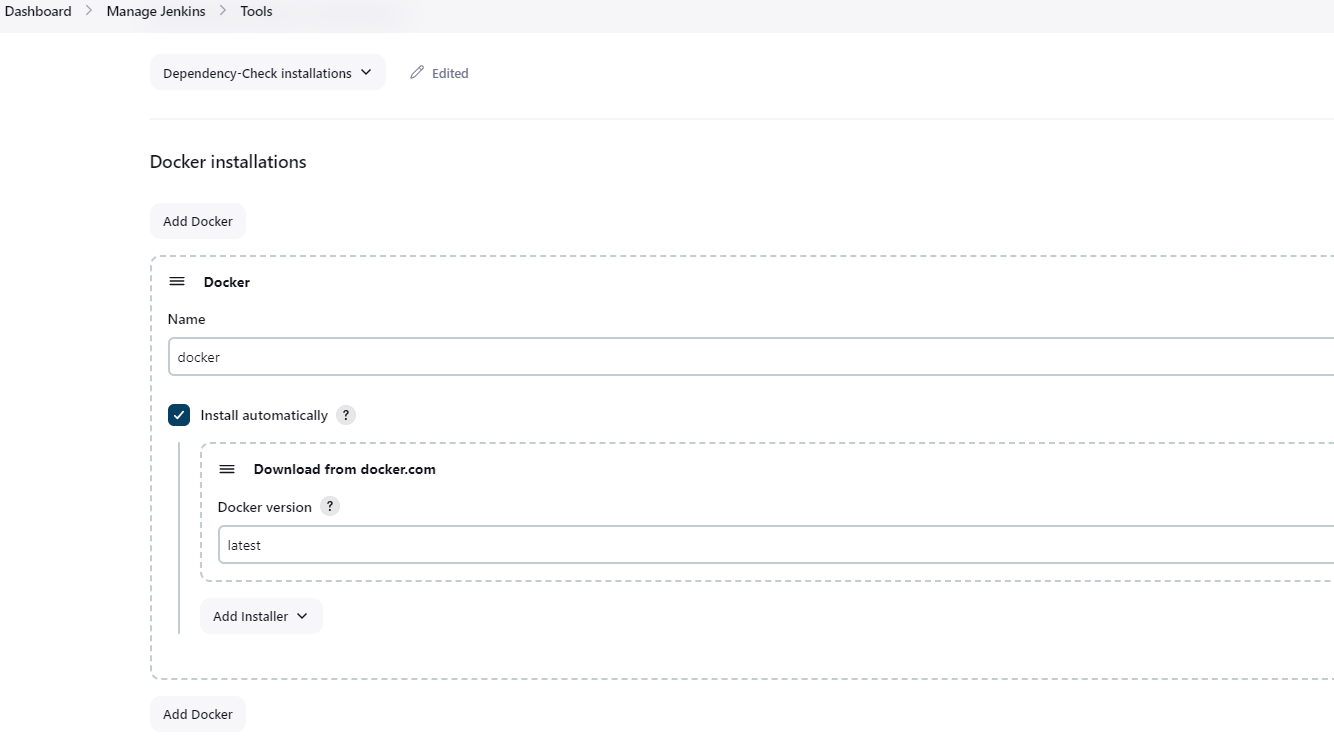Image resolution: width=1334 pixels, height=754 pixels.
Task: Click the pencil icon beside Edited
Action: [x=417, y=73]
